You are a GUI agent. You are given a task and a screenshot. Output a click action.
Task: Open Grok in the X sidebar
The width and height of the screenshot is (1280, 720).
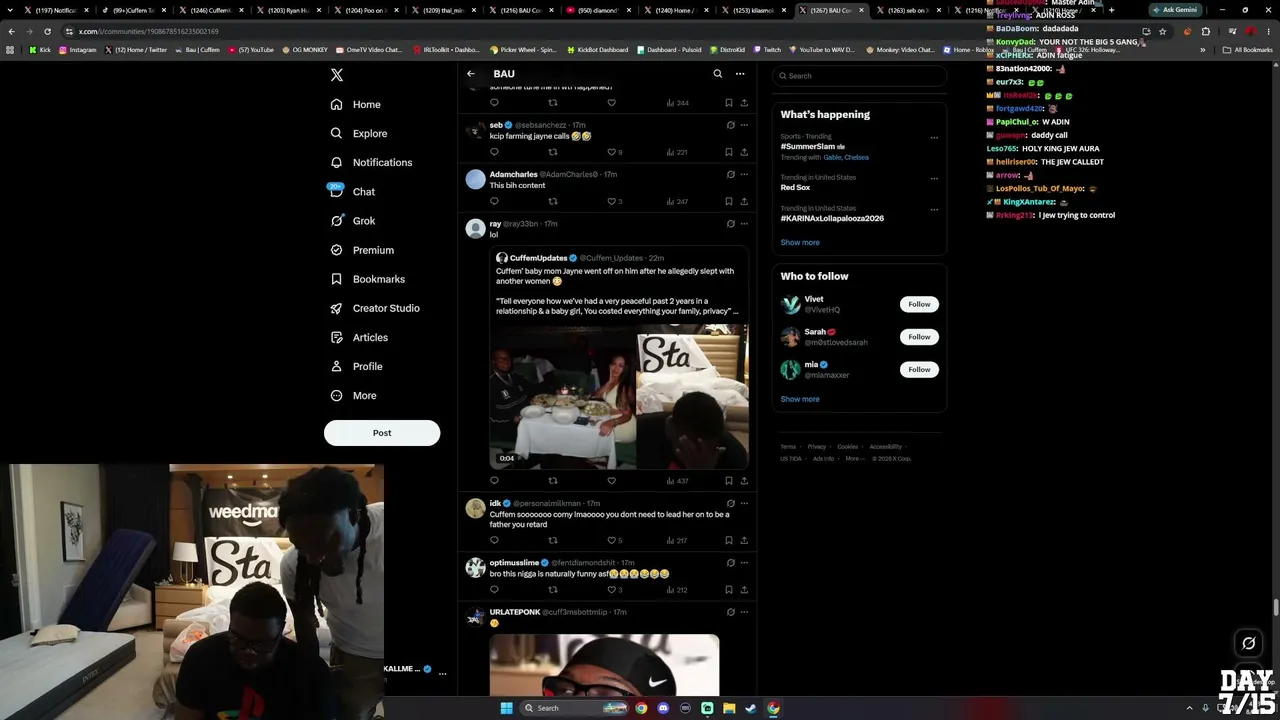click(x=353, y=220)
